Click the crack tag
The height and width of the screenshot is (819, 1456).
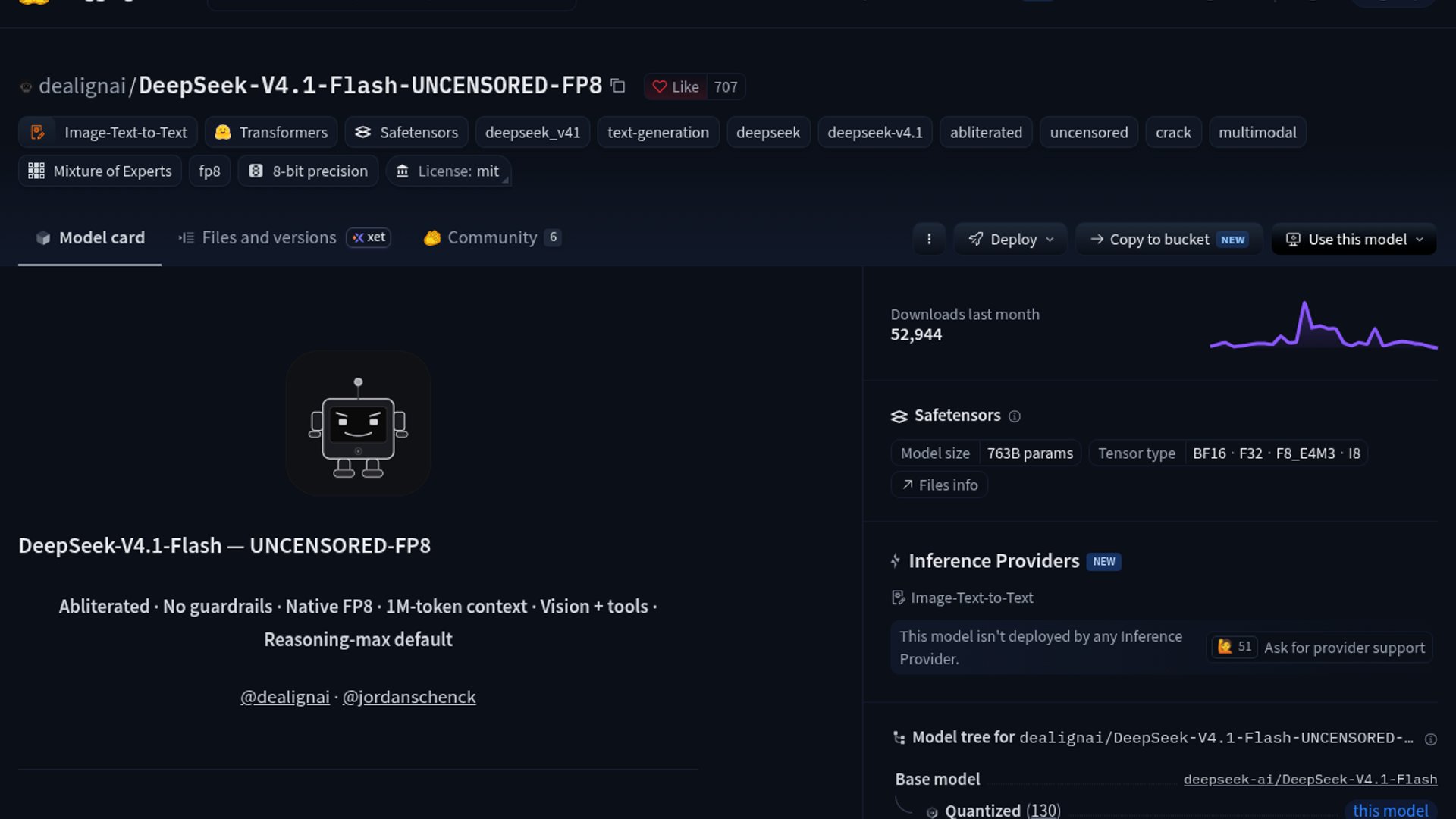[x=1173, y=132]
